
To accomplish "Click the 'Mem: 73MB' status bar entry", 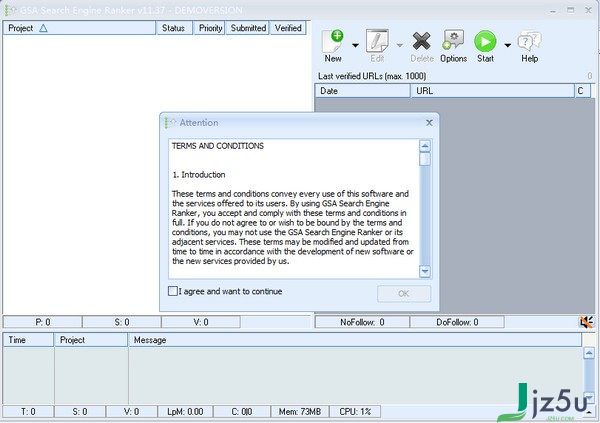I will coord(300,412).
